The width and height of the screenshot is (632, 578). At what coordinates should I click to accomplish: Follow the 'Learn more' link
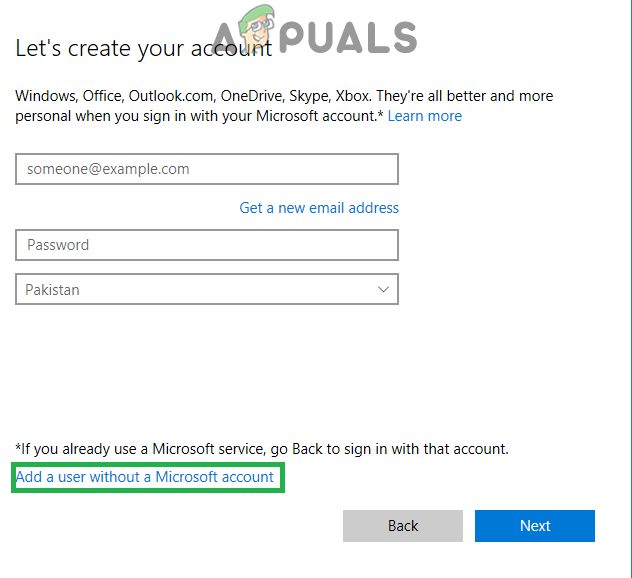pos(425,116)
